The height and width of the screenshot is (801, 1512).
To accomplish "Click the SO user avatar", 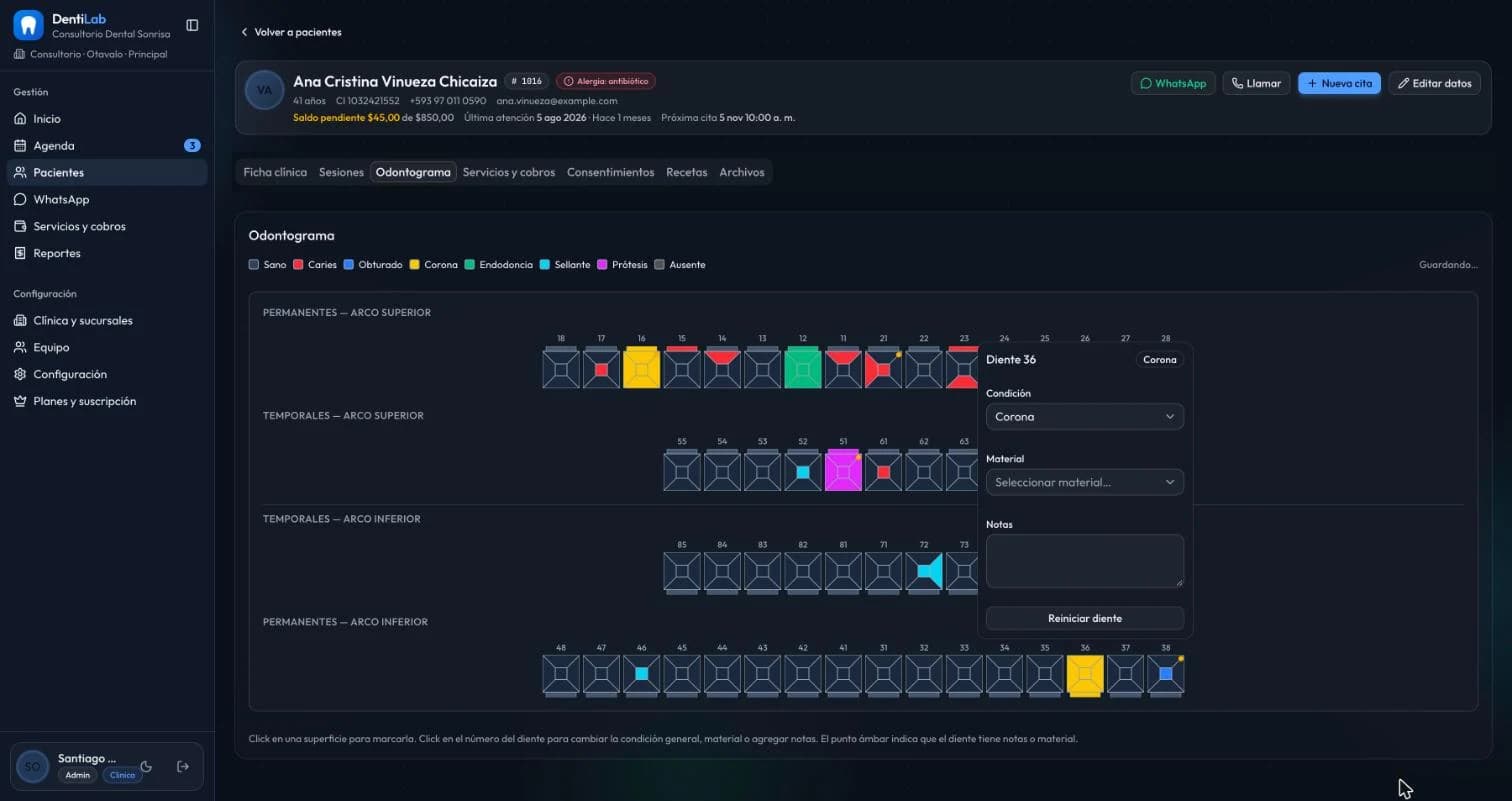I will (32, 767).
